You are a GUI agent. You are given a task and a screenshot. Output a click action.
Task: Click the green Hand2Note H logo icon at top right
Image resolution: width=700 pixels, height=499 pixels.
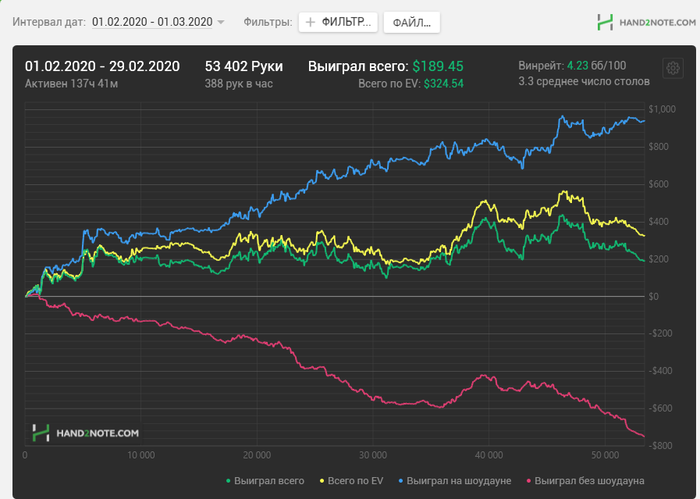605,22
